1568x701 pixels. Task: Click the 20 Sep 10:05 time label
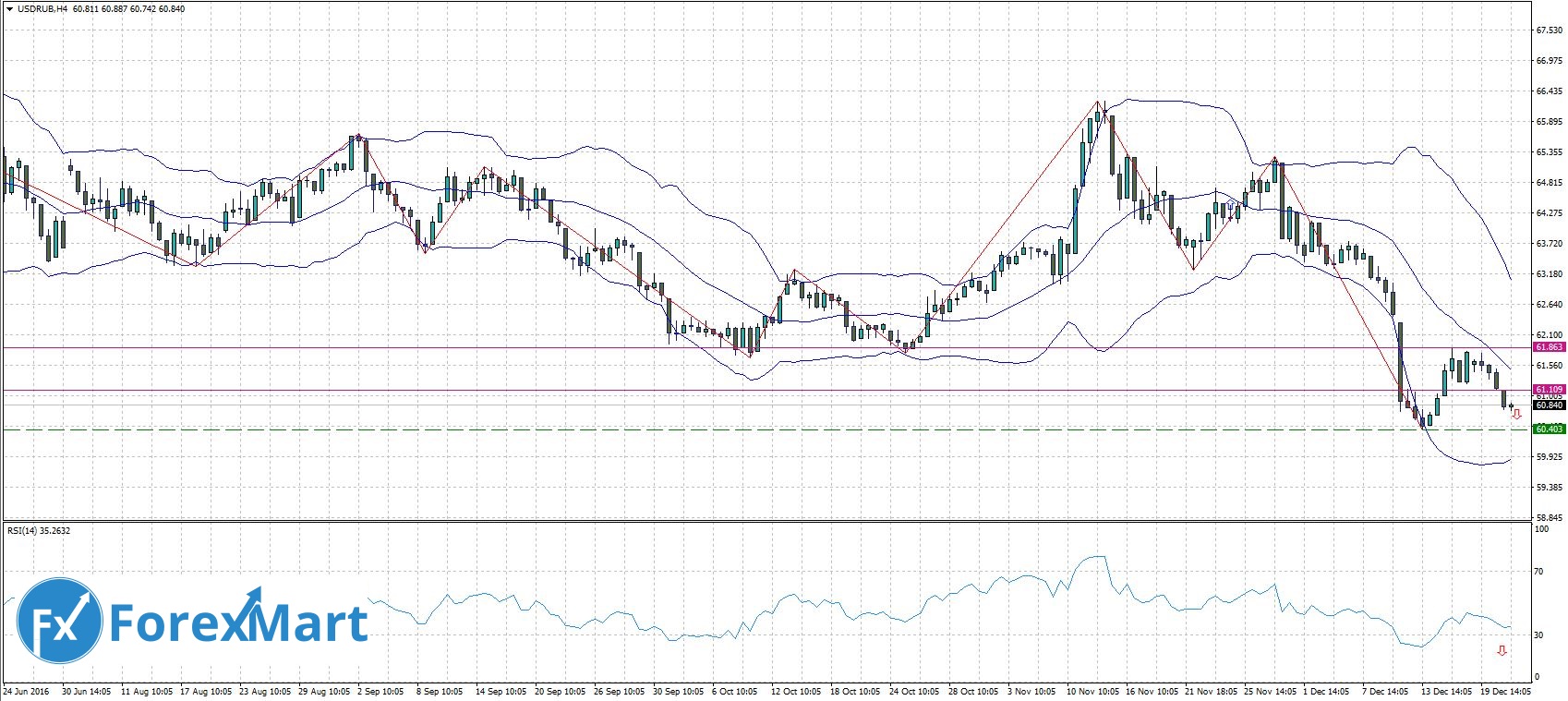coord(561,691)
